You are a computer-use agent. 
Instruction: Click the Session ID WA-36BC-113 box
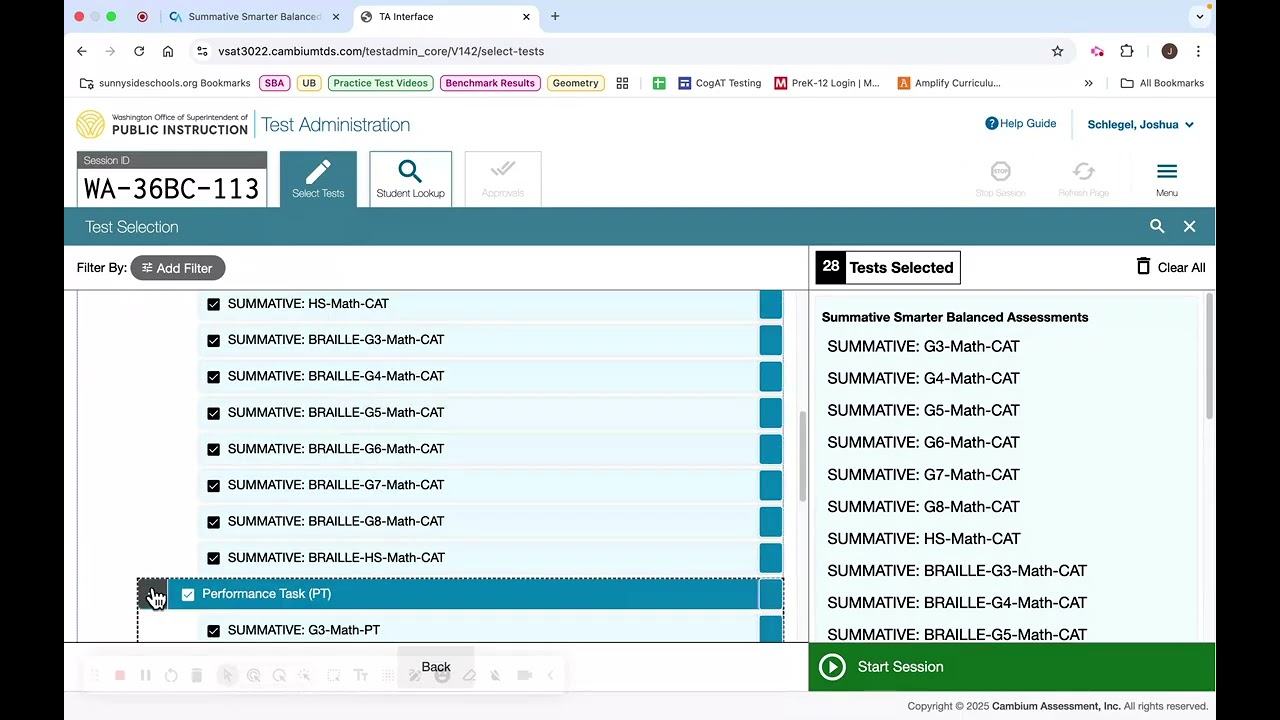click(172, 179)
